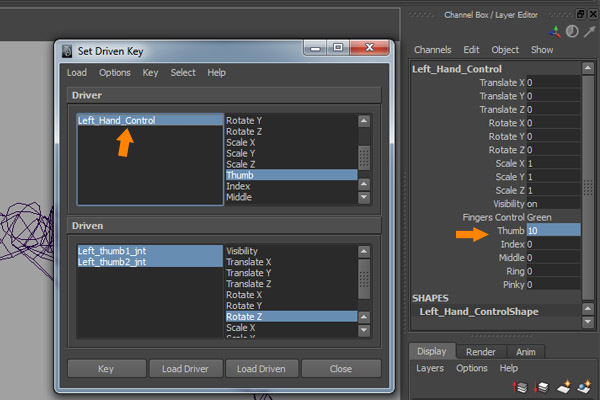This screenshot has width=600, height=400.
Task: Click Driven attribute list scroll-down arrow
Action: (364, 330)
